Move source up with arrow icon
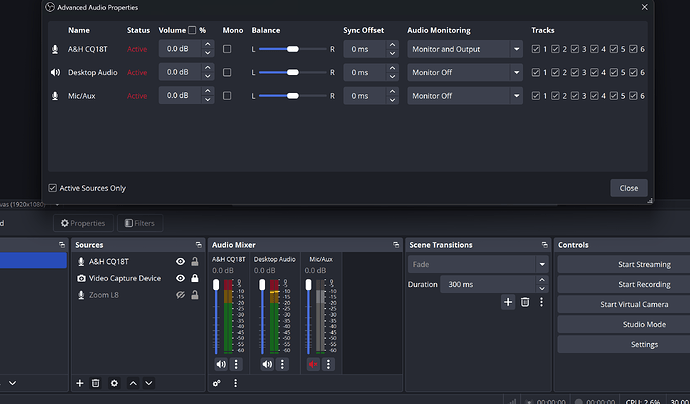This screenshot has height=404, width=690. click(133, 383)
